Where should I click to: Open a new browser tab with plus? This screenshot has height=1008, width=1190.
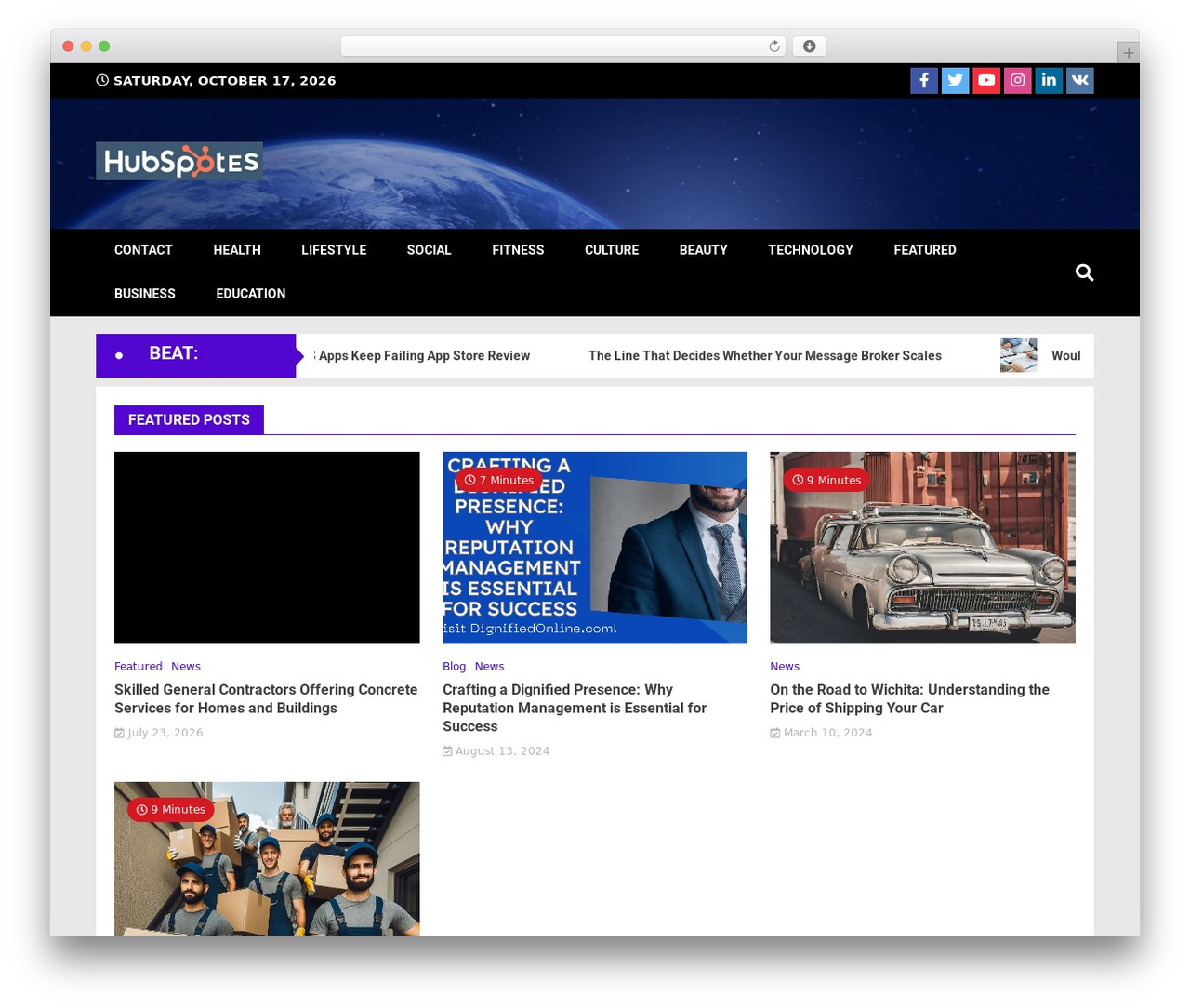pyautogui.click(x=1128, y=53)
